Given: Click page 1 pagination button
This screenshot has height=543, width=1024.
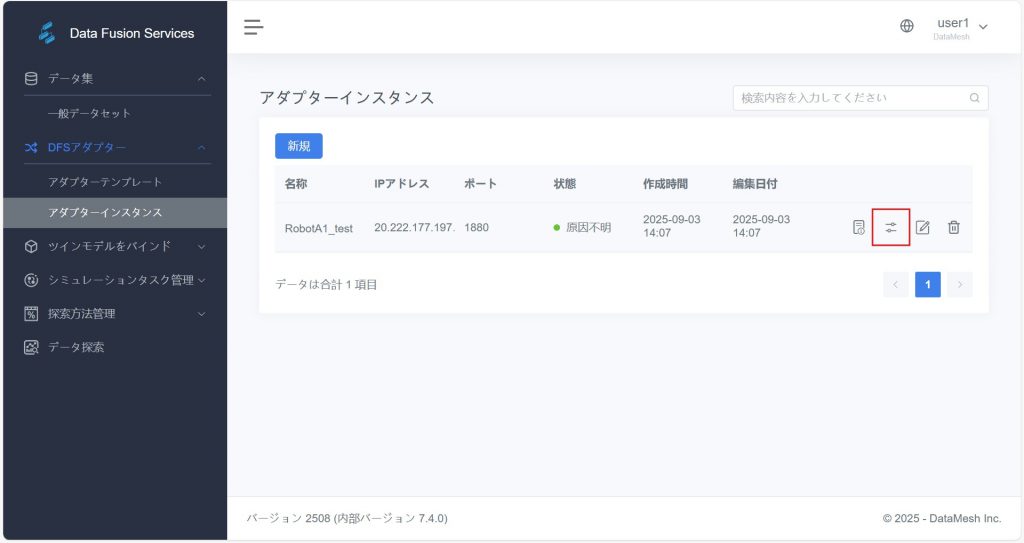Looking at the screenshot, I should pos(927,285).
